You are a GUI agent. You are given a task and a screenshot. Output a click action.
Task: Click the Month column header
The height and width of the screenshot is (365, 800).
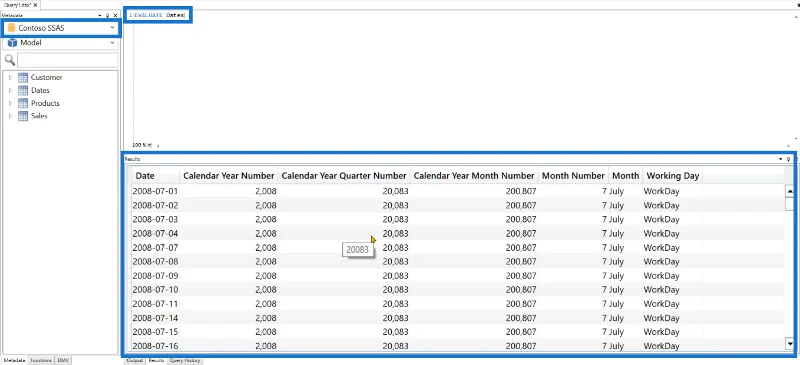626,176
